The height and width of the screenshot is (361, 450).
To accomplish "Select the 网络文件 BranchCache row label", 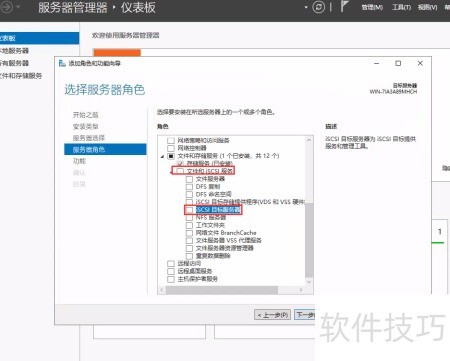I will [x=226, y=233].
